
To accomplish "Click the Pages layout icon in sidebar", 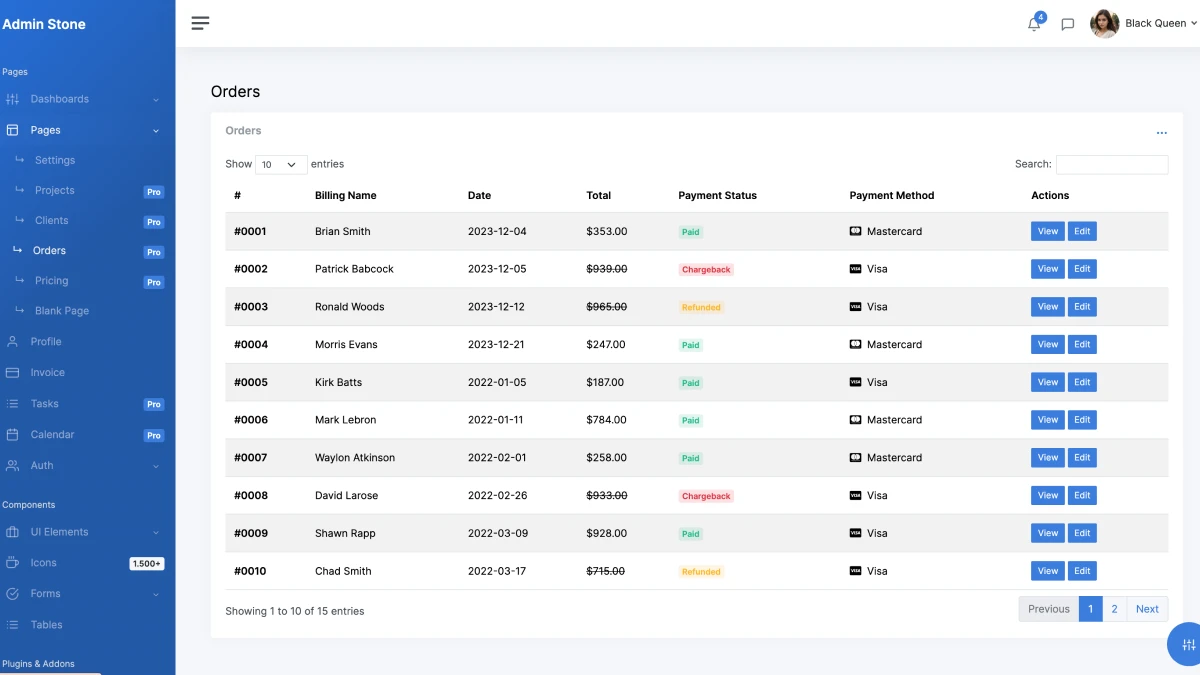I will tap(12, 130).
